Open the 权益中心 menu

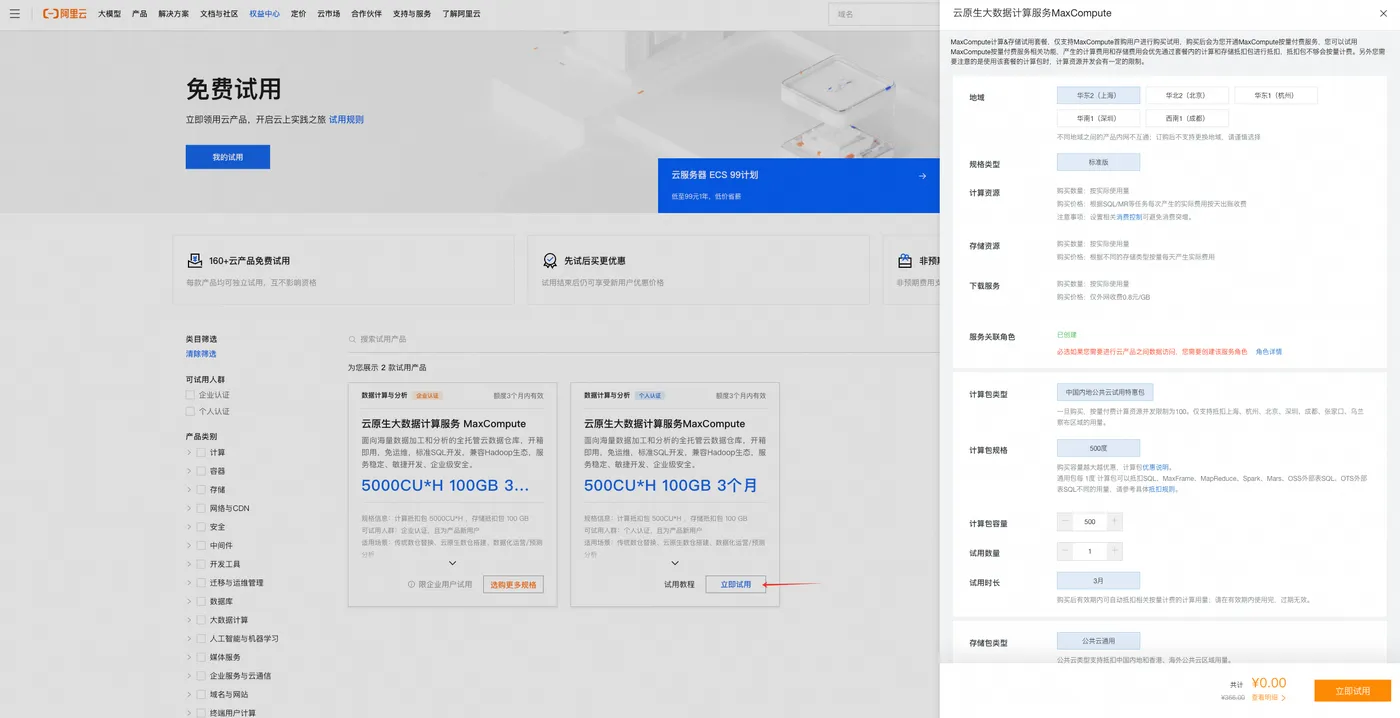[x=265, y=14]
